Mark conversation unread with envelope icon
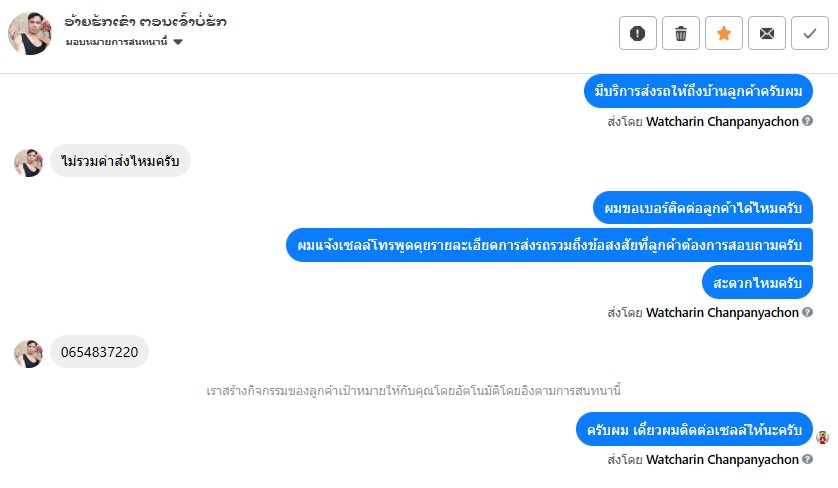The height and width of the screenshot is (488, 838). click(x=767, y=33)
